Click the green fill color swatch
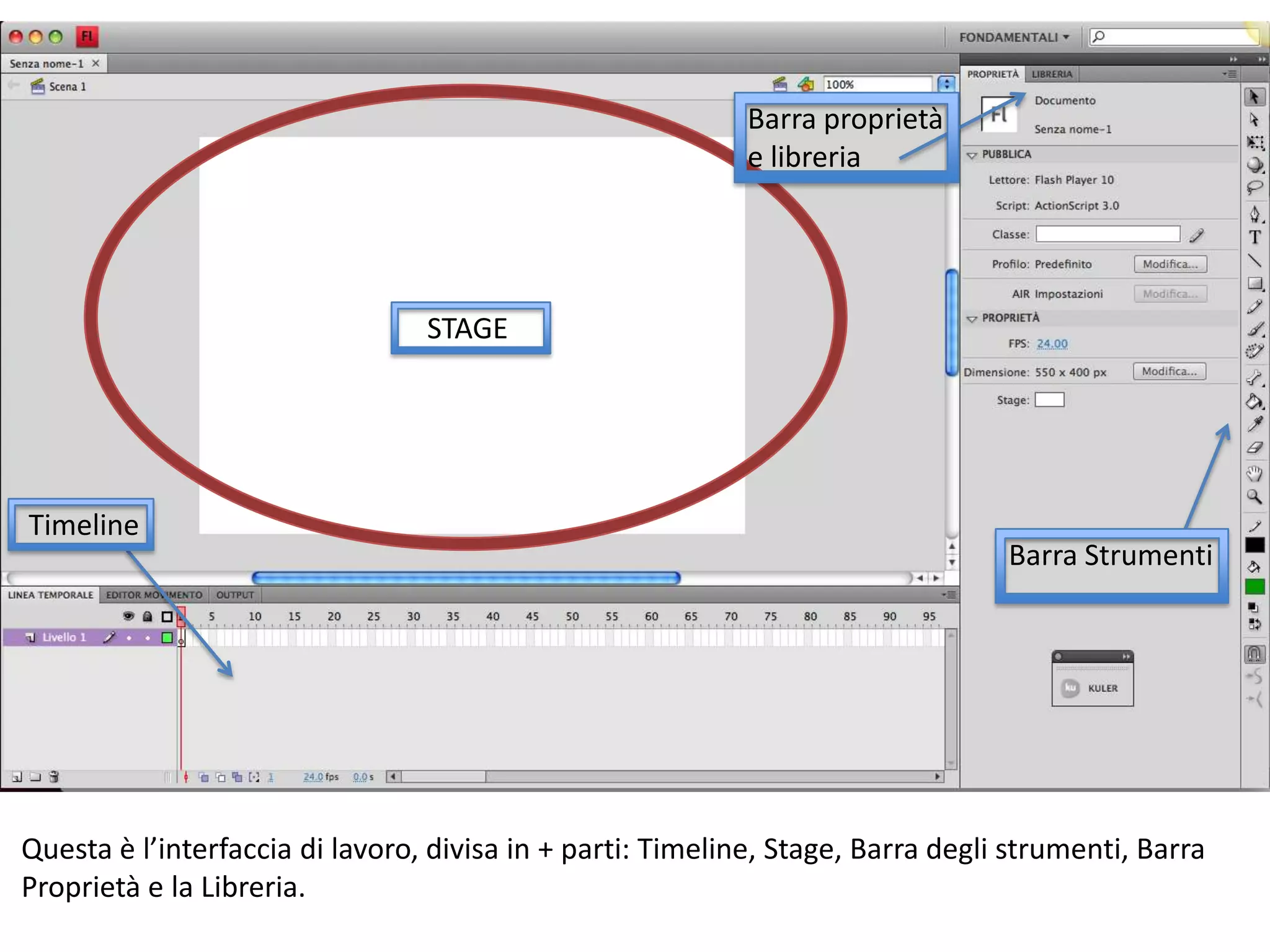 pos(1254,586)
